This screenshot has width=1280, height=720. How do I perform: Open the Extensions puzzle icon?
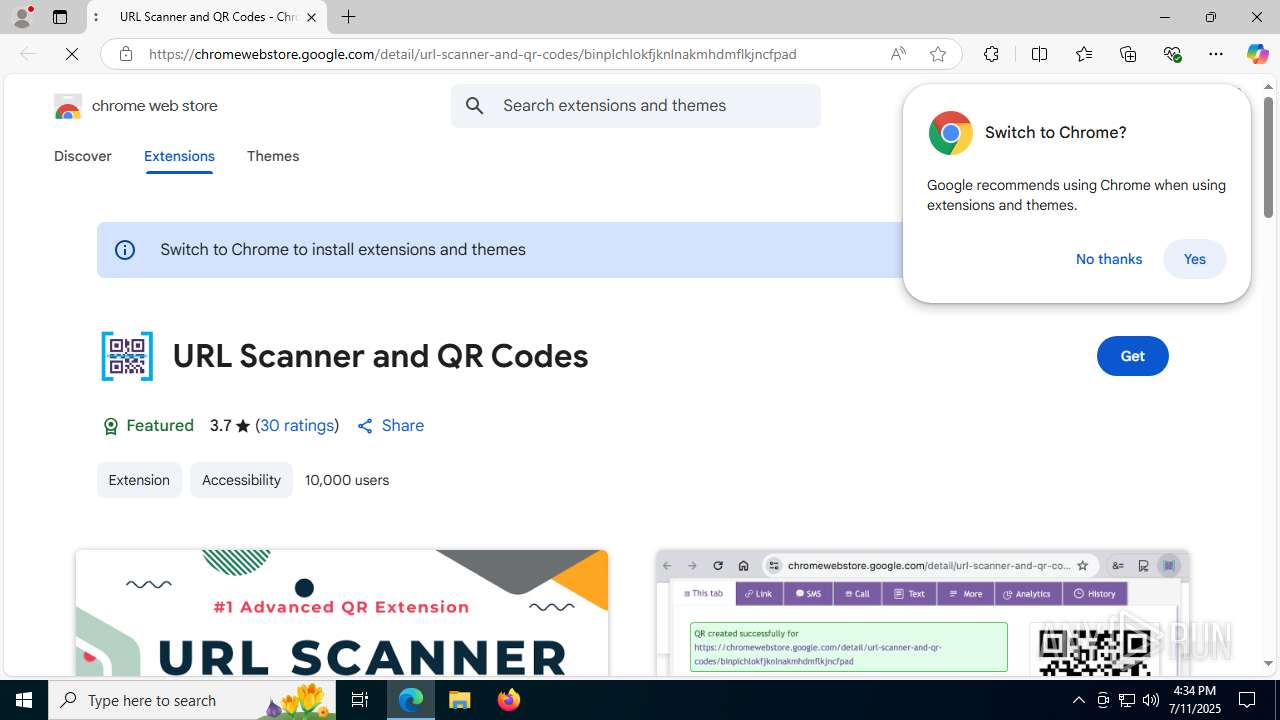pyautogui.click(x=991, y=54)
